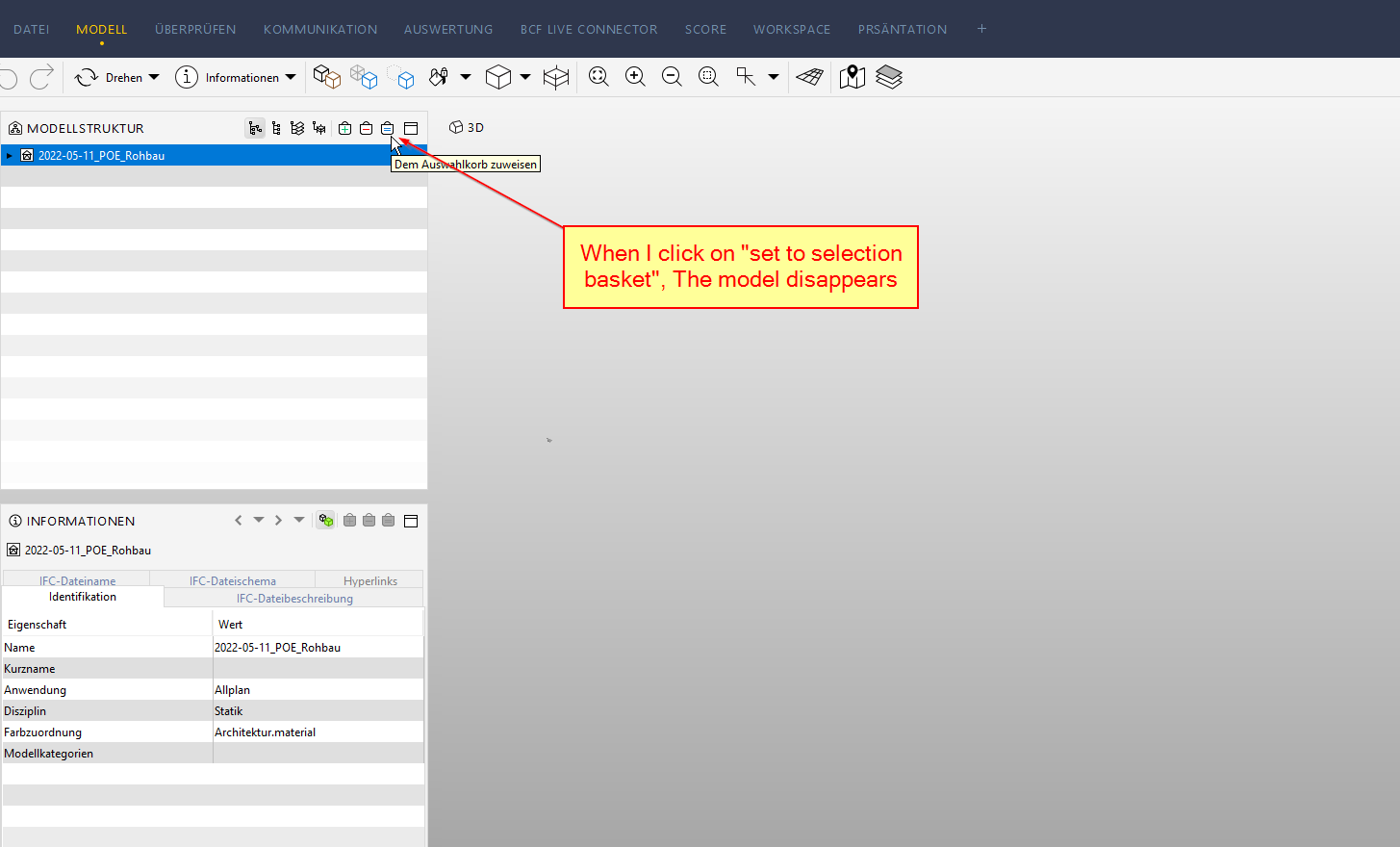Open the IFC-Dateischema tab

(x=233, y=580)
